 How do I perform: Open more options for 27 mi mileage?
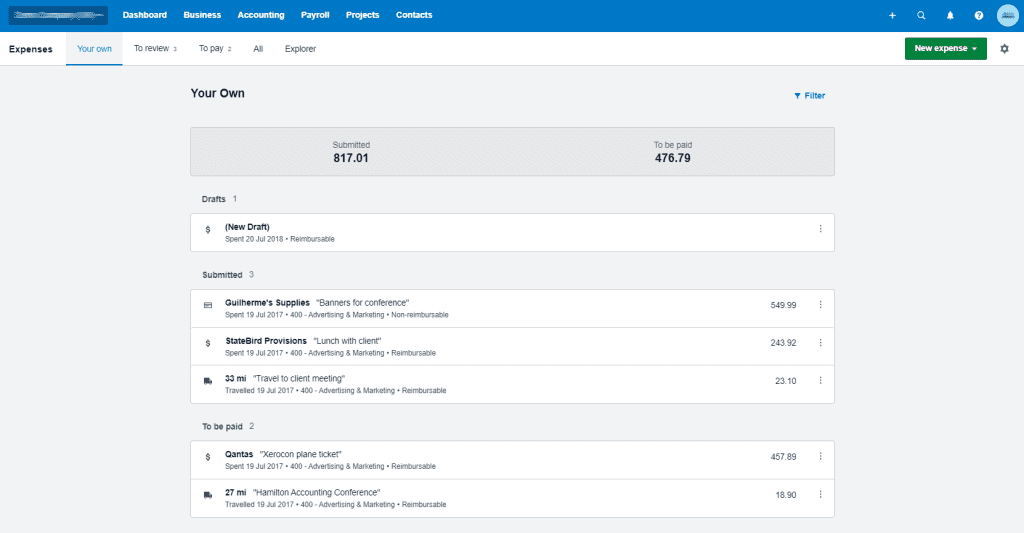[820, 494]
